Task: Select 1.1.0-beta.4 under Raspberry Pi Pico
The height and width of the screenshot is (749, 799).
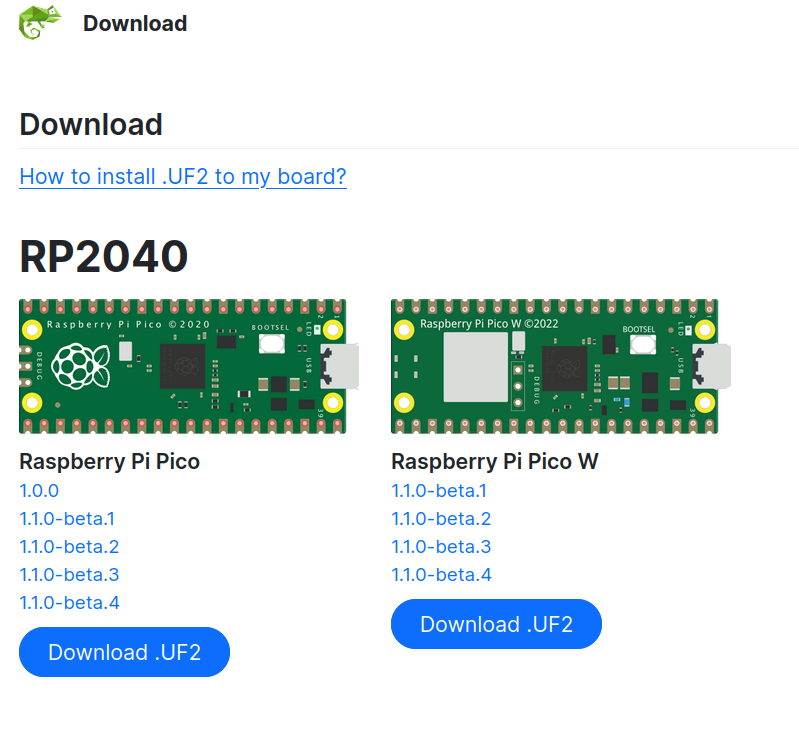Action: click(x=69, y=603)
